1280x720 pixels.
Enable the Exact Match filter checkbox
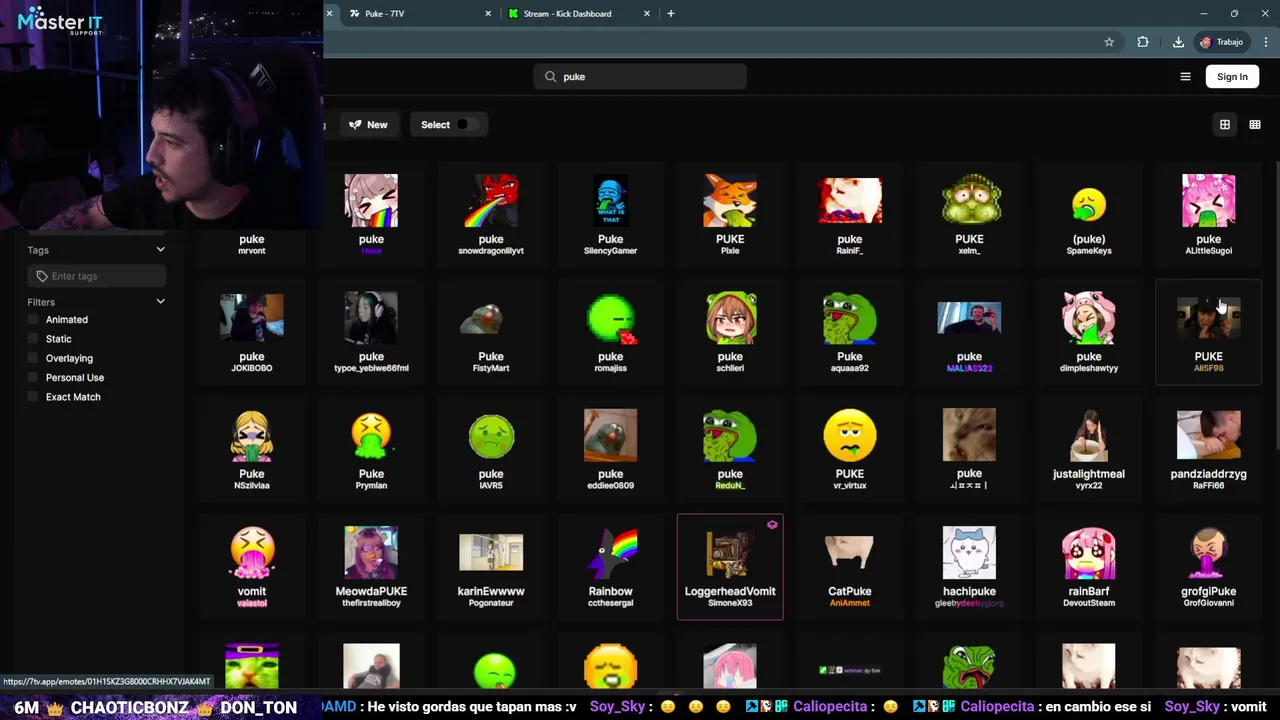pyautogui.click(x=34, y=397)
